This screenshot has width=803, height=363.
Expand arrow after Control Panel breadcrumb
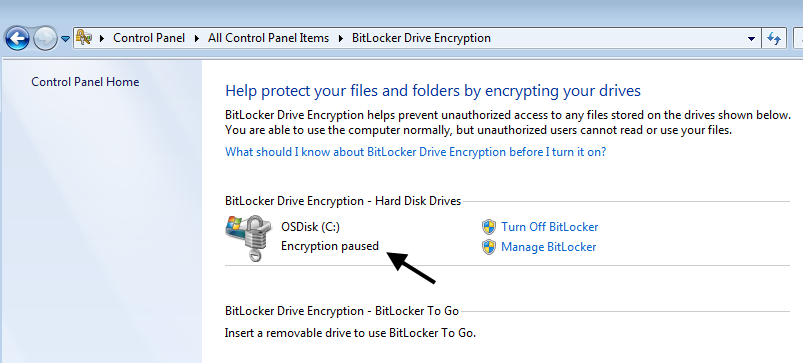(197, 38)
